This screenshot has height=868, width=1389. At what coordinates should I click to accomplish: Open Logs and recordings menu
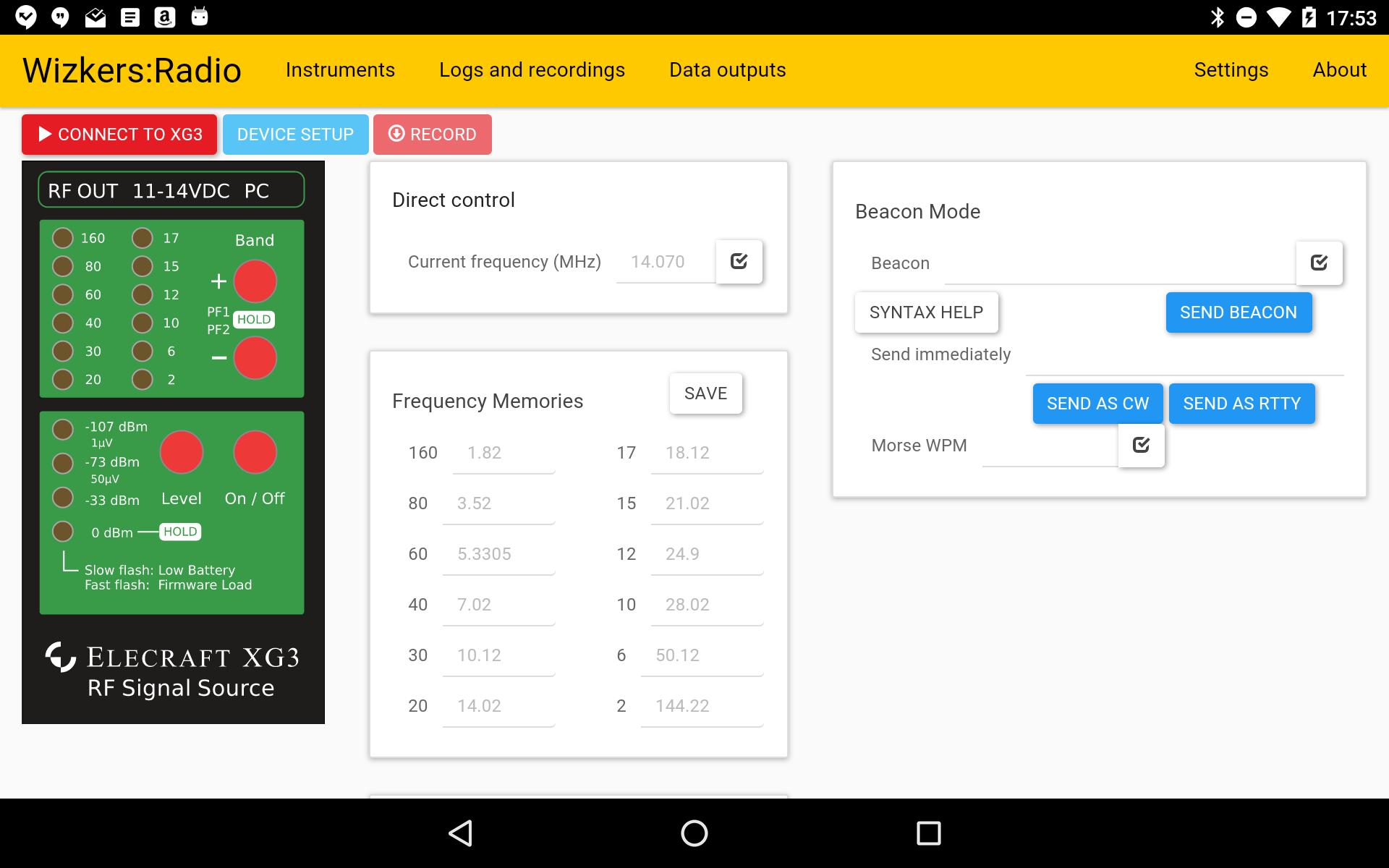click(x=532, y=70)
